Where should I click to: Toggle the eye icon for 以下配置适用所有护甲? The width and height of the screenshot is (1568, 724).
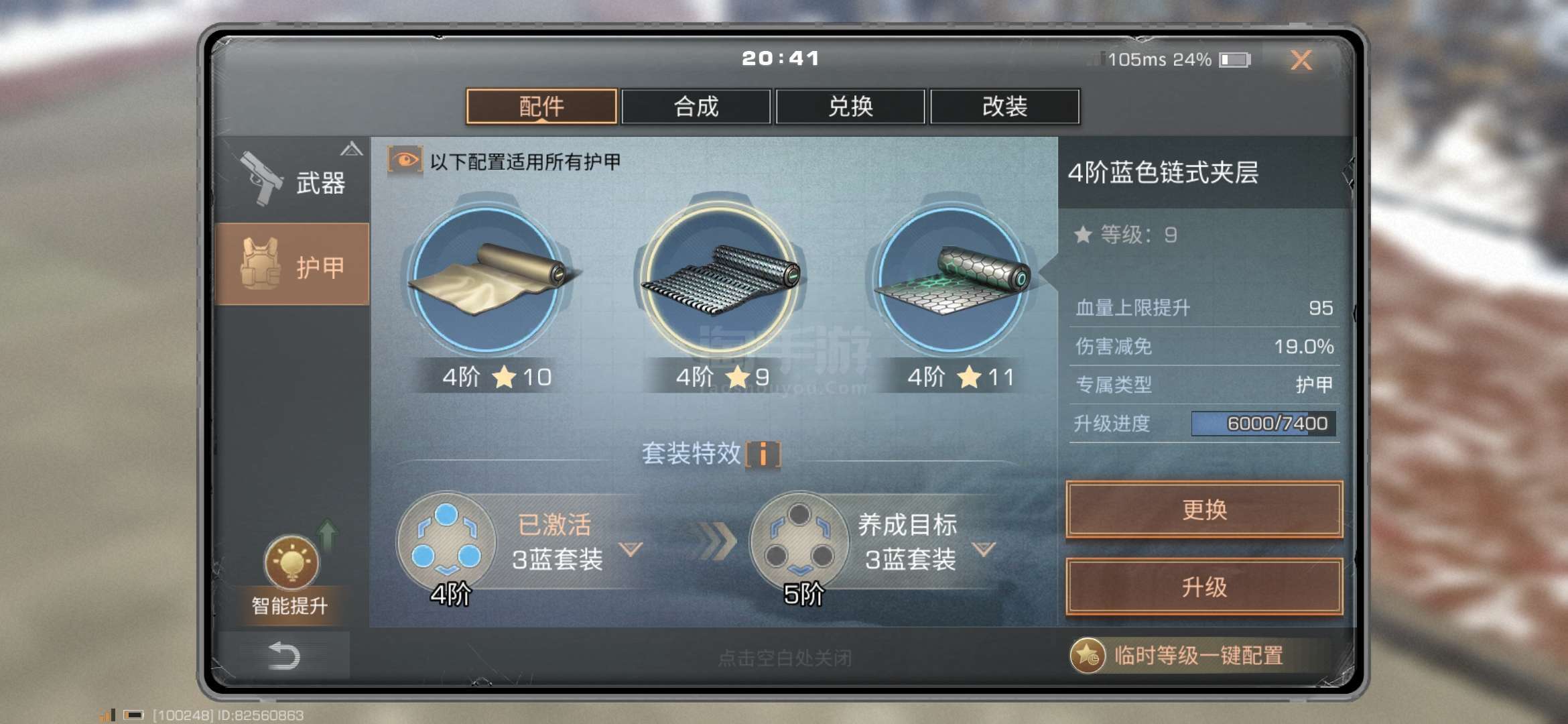pyautogui.click(x=405, y=161)
